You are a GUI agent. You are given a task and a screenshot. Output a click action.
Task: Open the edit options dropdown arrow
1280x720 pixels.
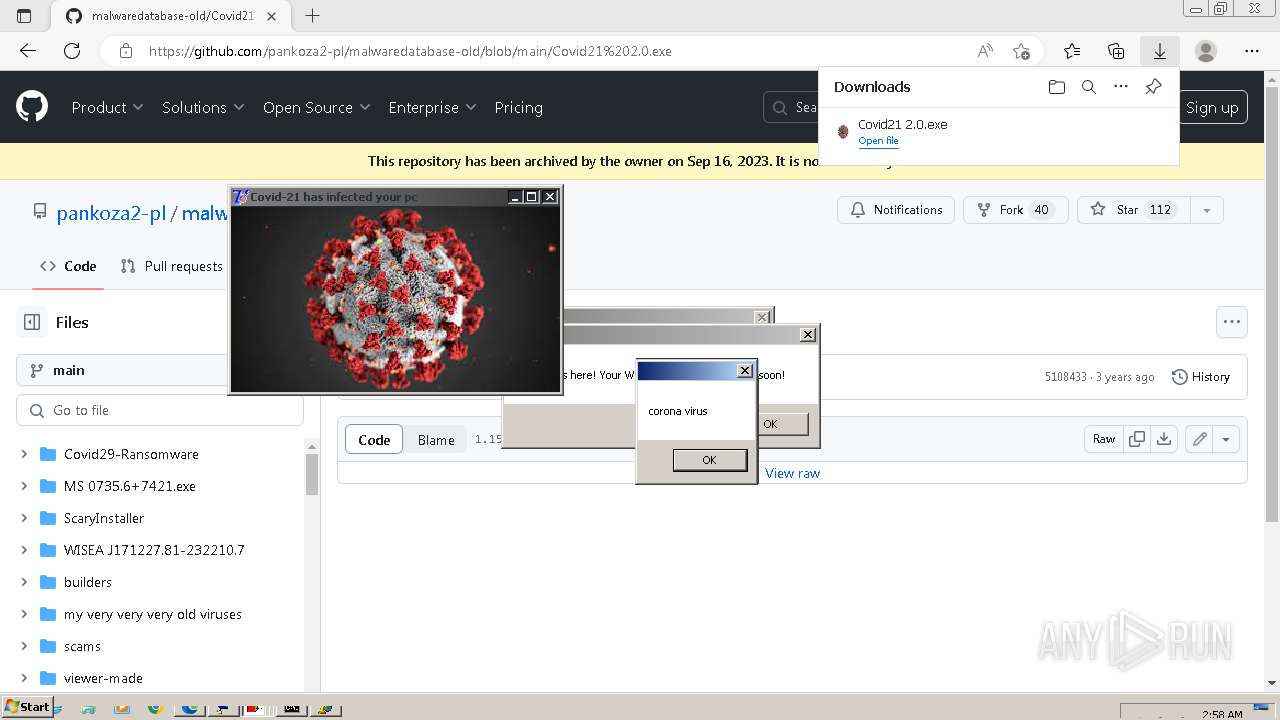[x=1226, y=439]
